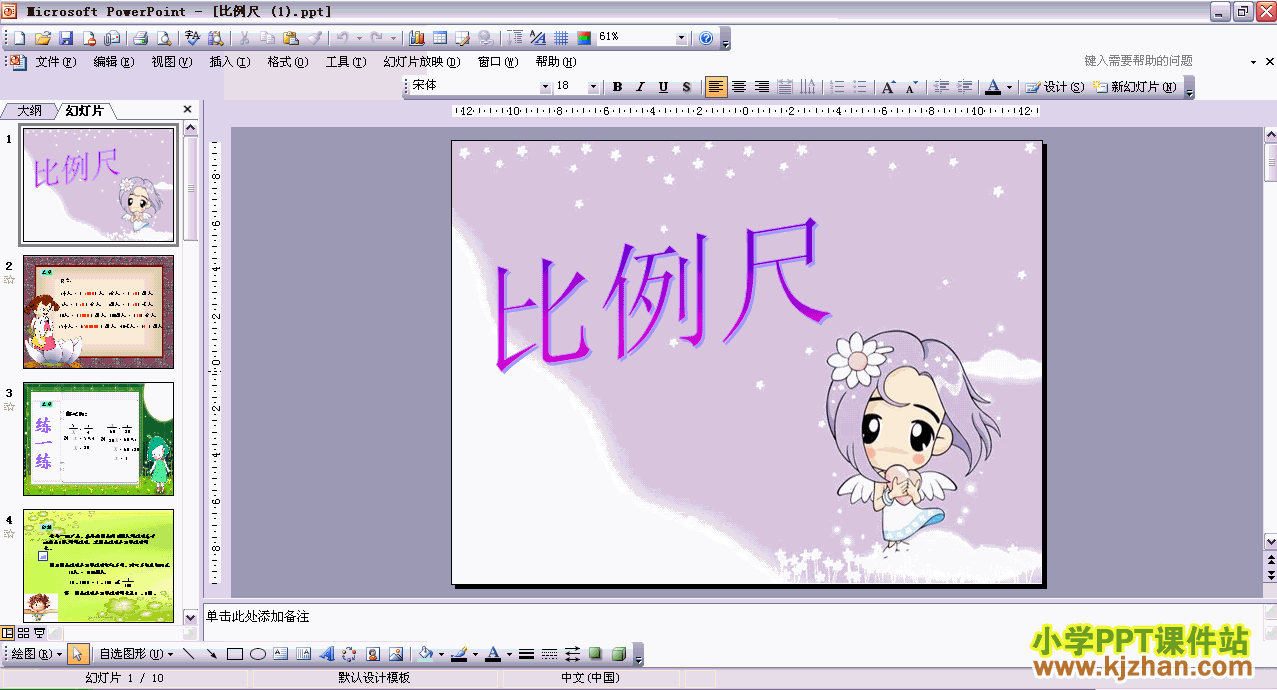Switch to the 幻灯片 (Slides) tab
Screen dimensions: 1277x690
pyautogui.click(x=85, y=111)
